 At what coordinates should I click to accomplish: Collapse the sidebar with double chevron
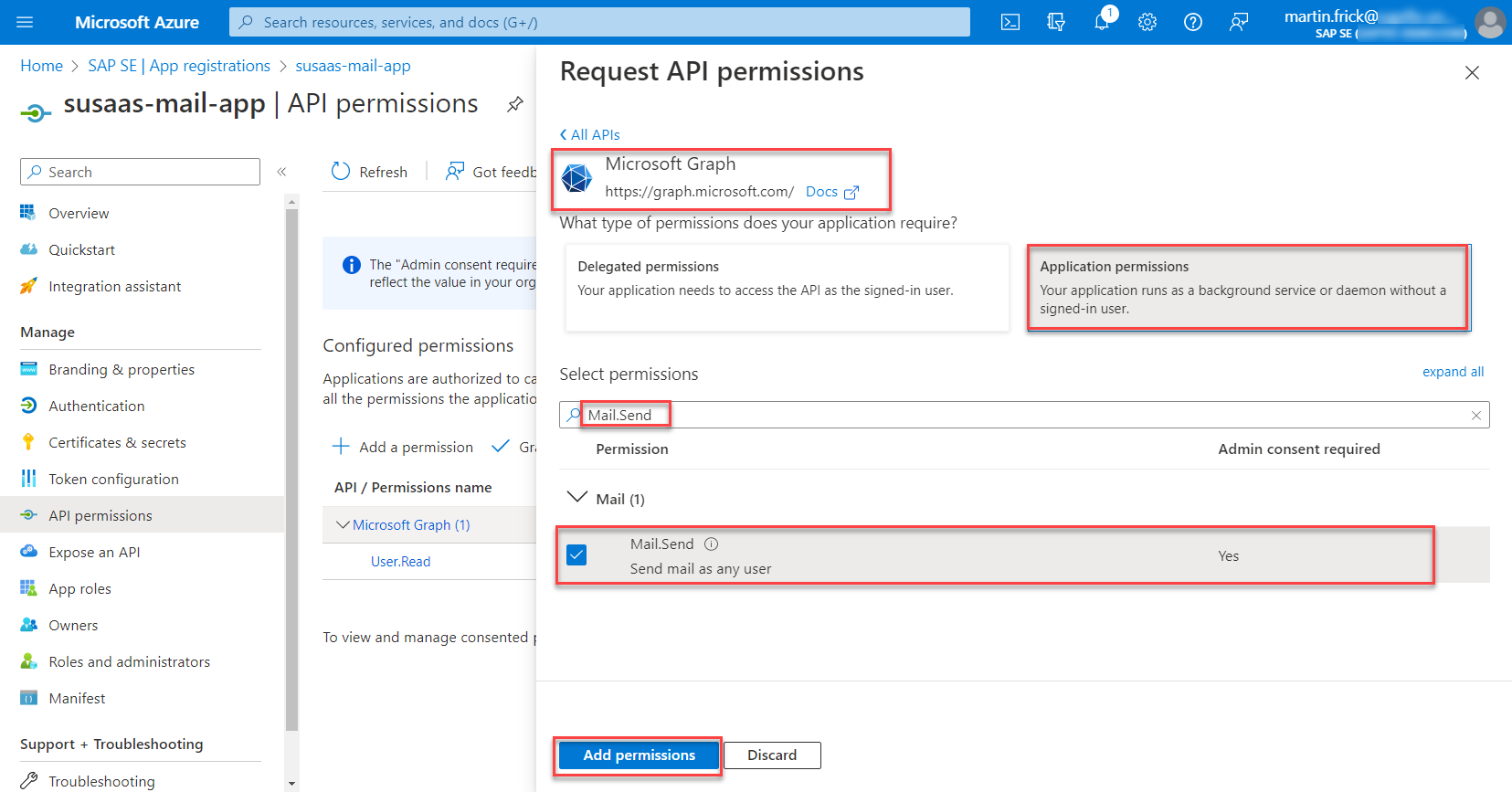282,172
